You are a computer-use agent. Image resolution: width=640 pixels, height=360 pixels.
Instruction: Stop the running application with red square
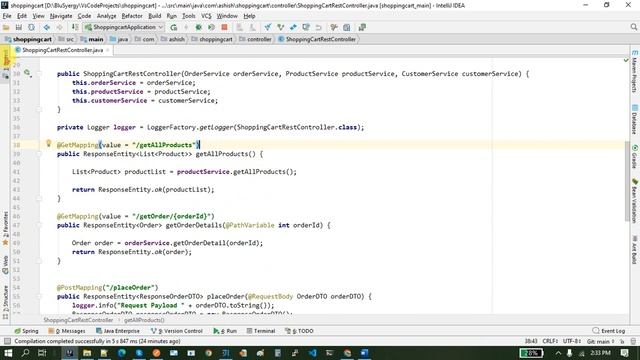coord(224,27)
